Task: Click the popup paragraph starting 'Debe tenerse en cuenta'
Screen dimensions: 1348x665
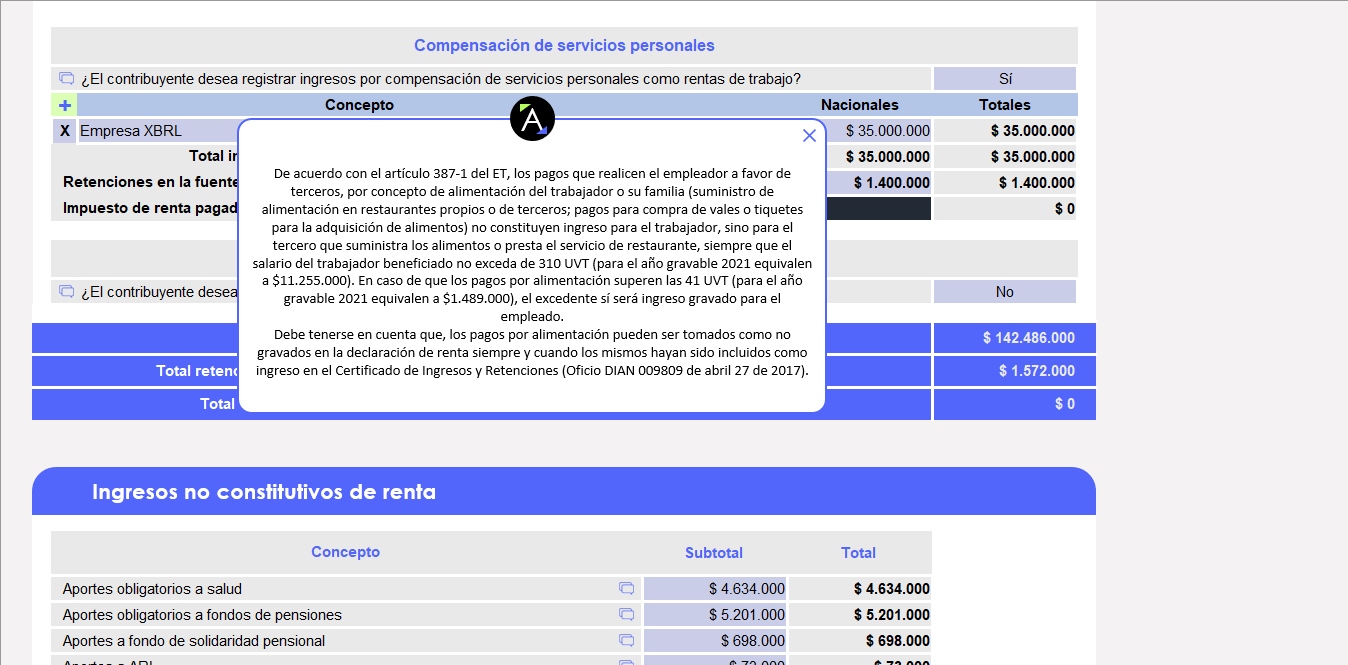Action: coord(532,352)
